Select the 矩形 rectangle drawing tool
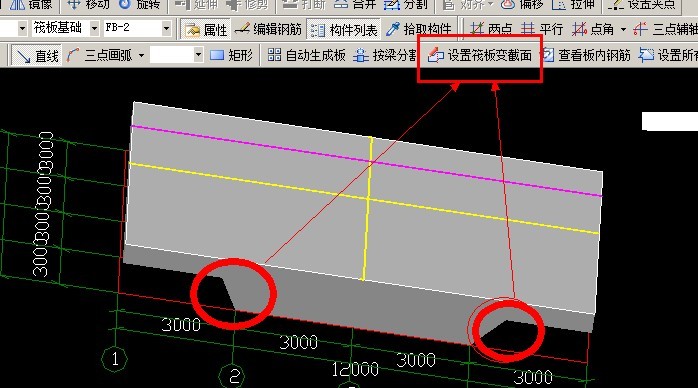The height and width of the screenshot is (388, 698). pyautogui.click(x=231, y=55)
